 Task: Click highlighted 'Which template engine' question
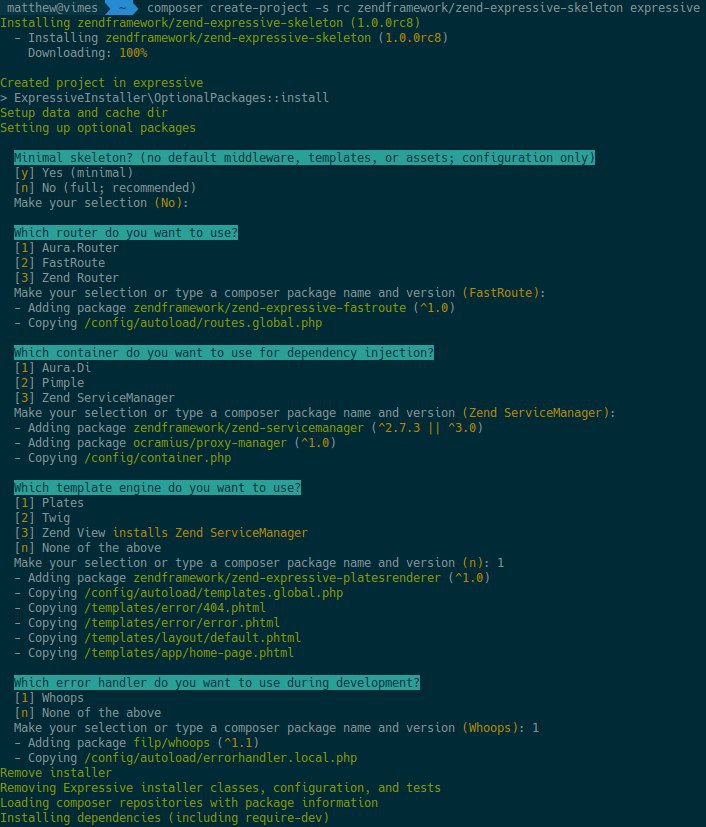coord(158,488)
